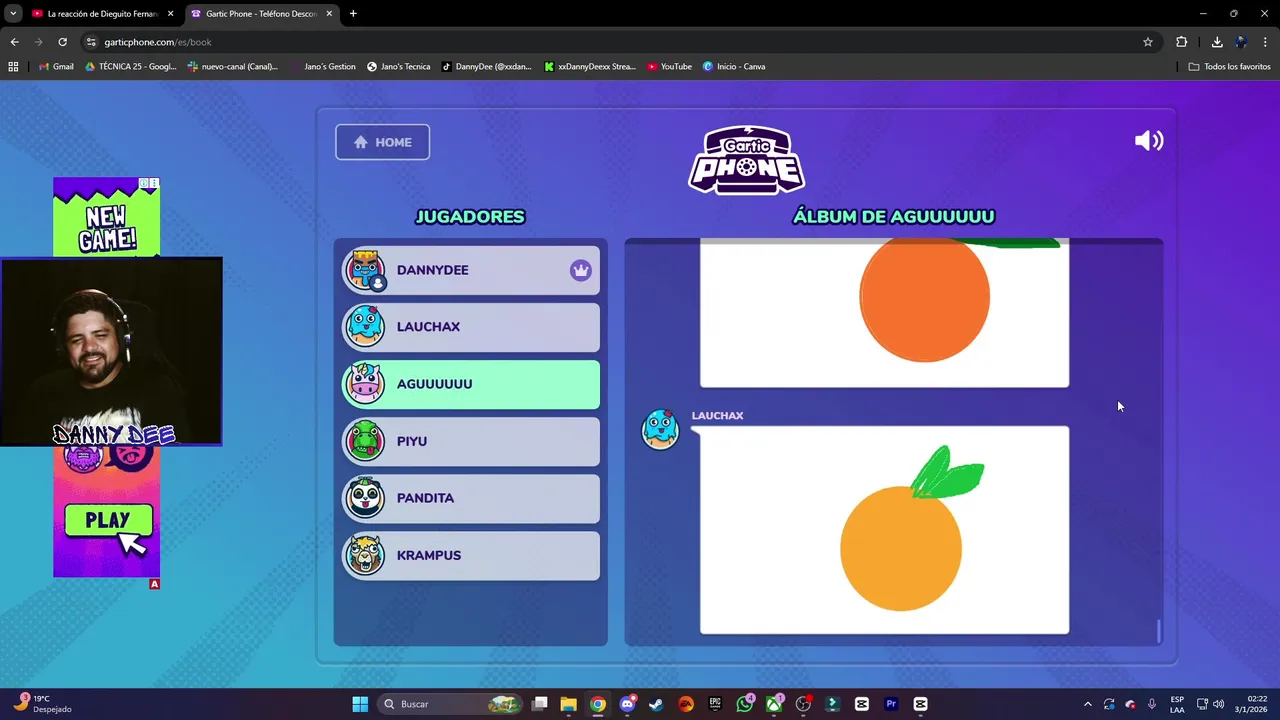Open the system volume icon in the tray
Viewport: 1280px width, 720px height.
coord(1218,704)
